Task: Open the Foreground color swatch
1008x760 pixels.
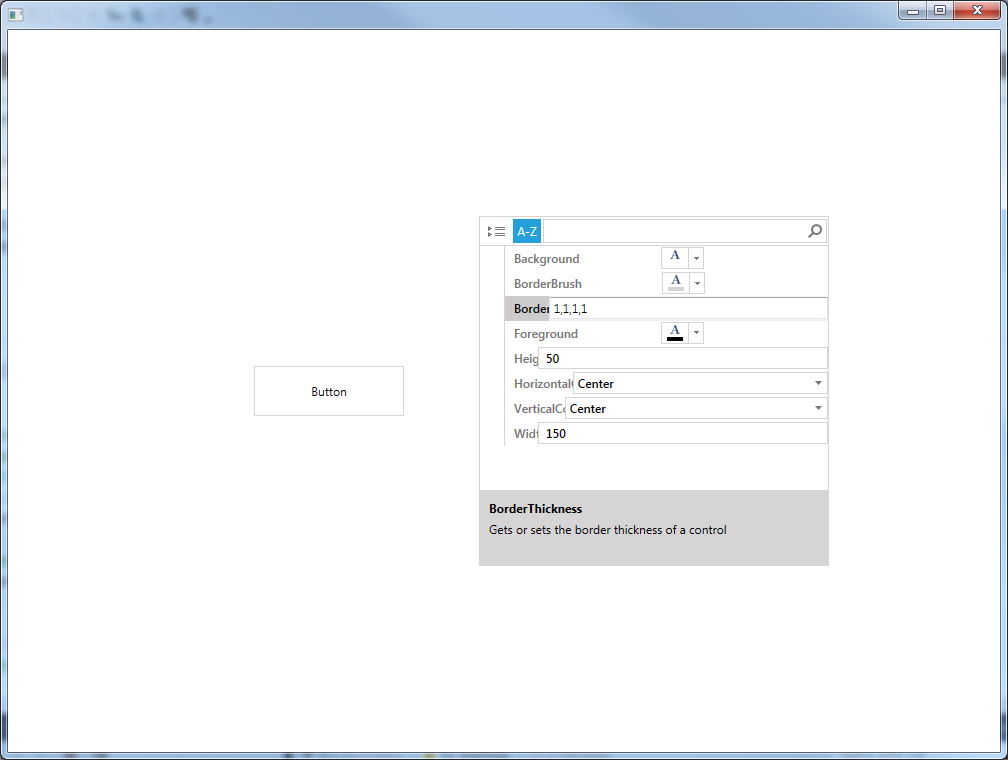Action: (675, 333)
